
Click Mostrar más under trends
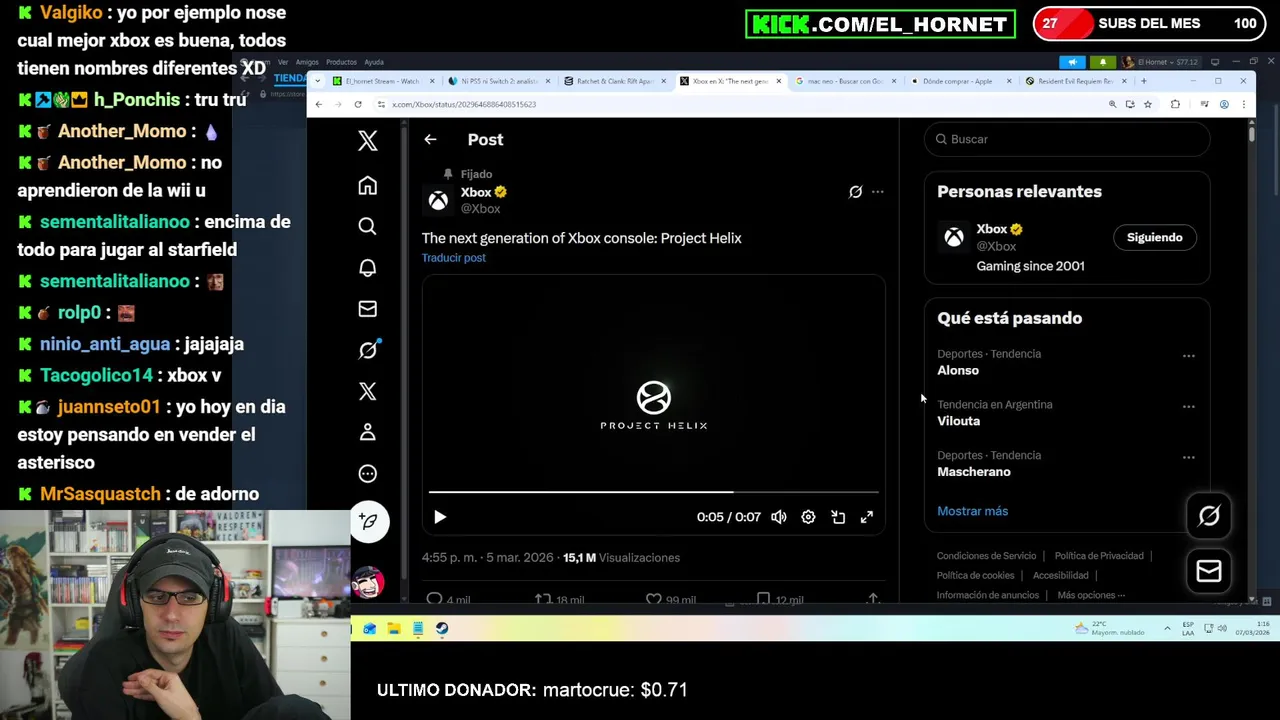(972, 511)
